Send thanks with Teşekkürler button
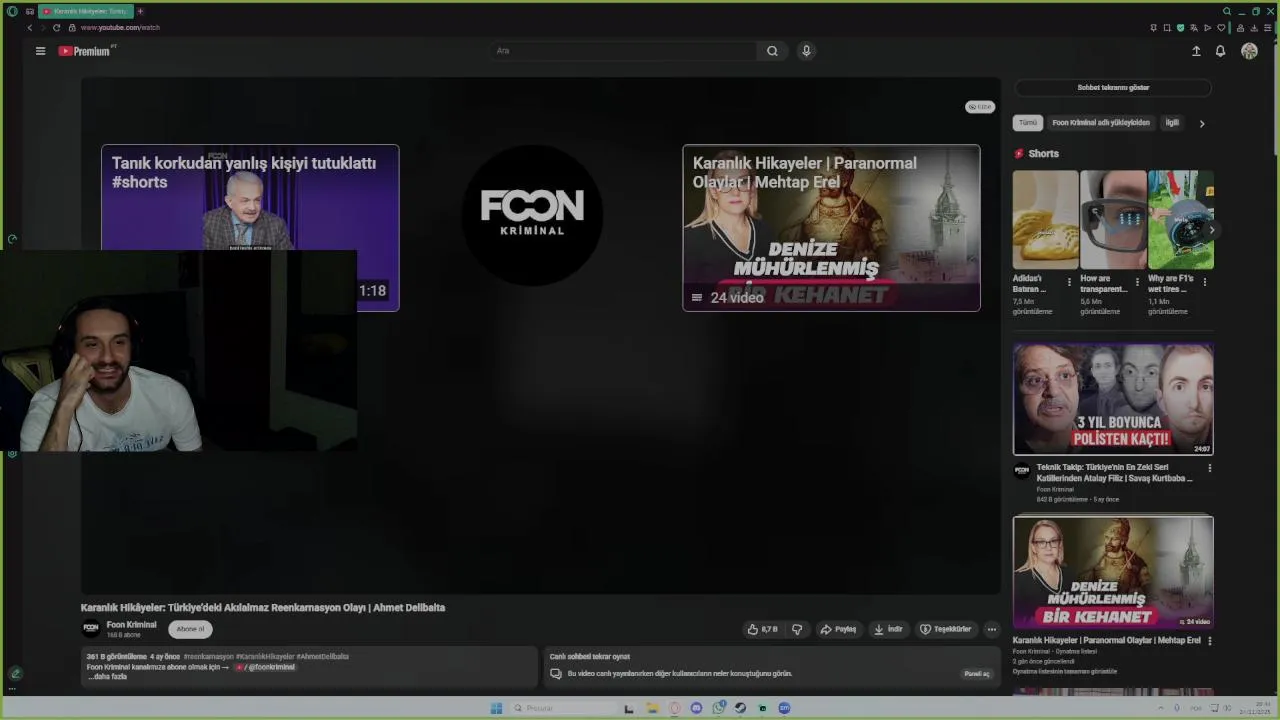The image size is (1280, 720). tap(945, 629)
